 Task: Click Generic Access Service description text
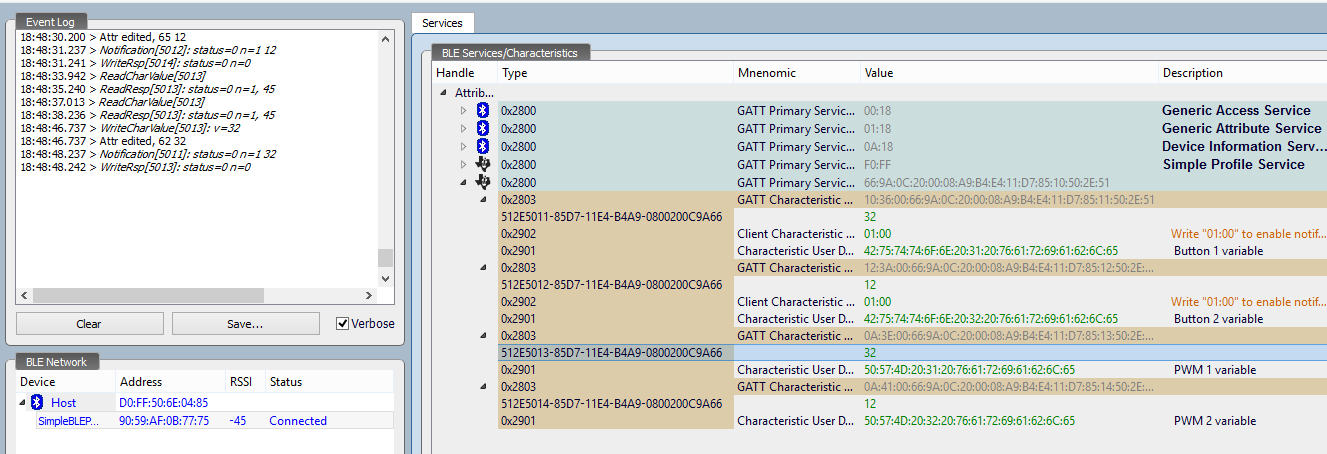coord(1236,110)
